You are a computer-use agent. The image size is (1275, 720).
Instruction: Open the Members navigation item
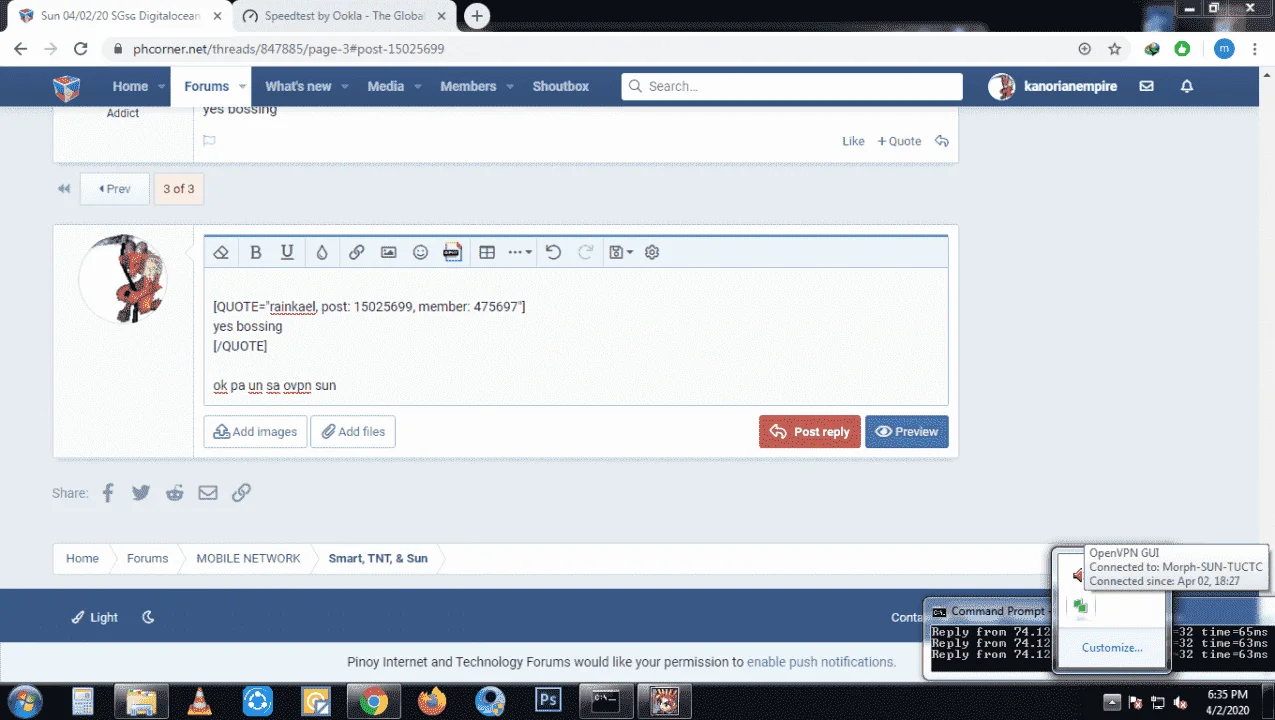(x=468, y=86)
